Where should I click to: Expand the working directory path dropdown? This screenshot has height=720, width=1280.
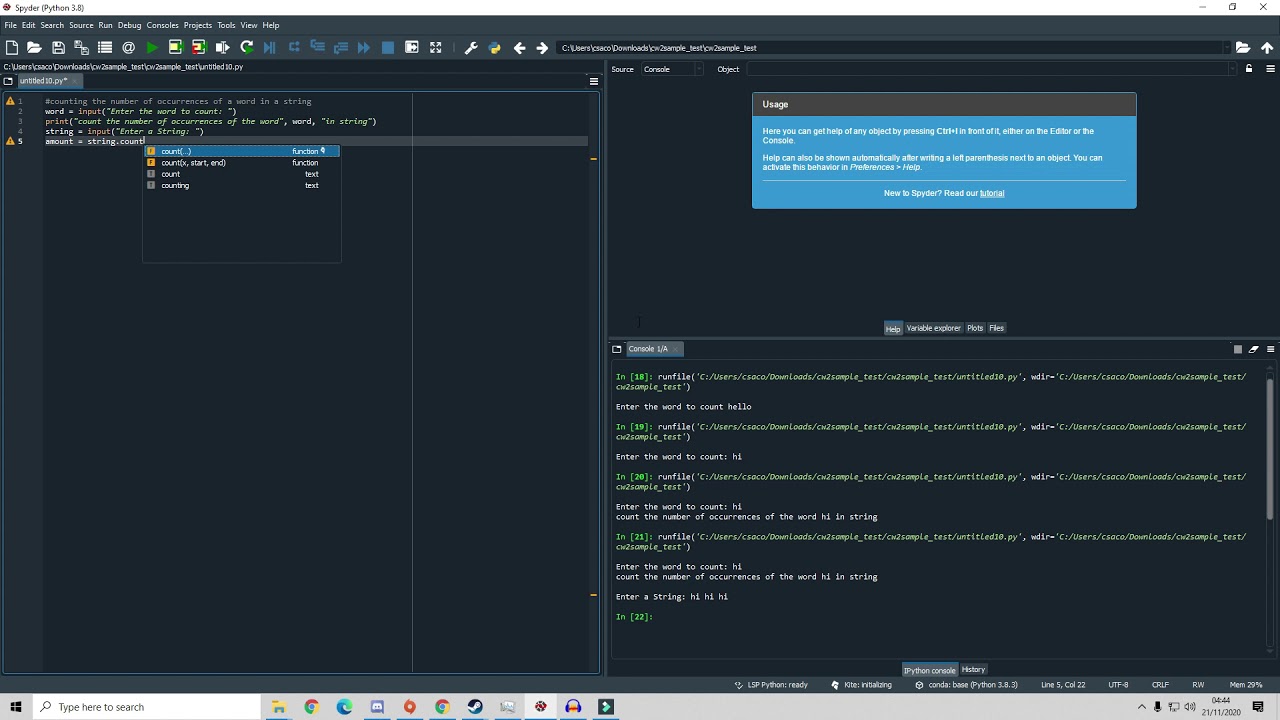point(1226,47)
